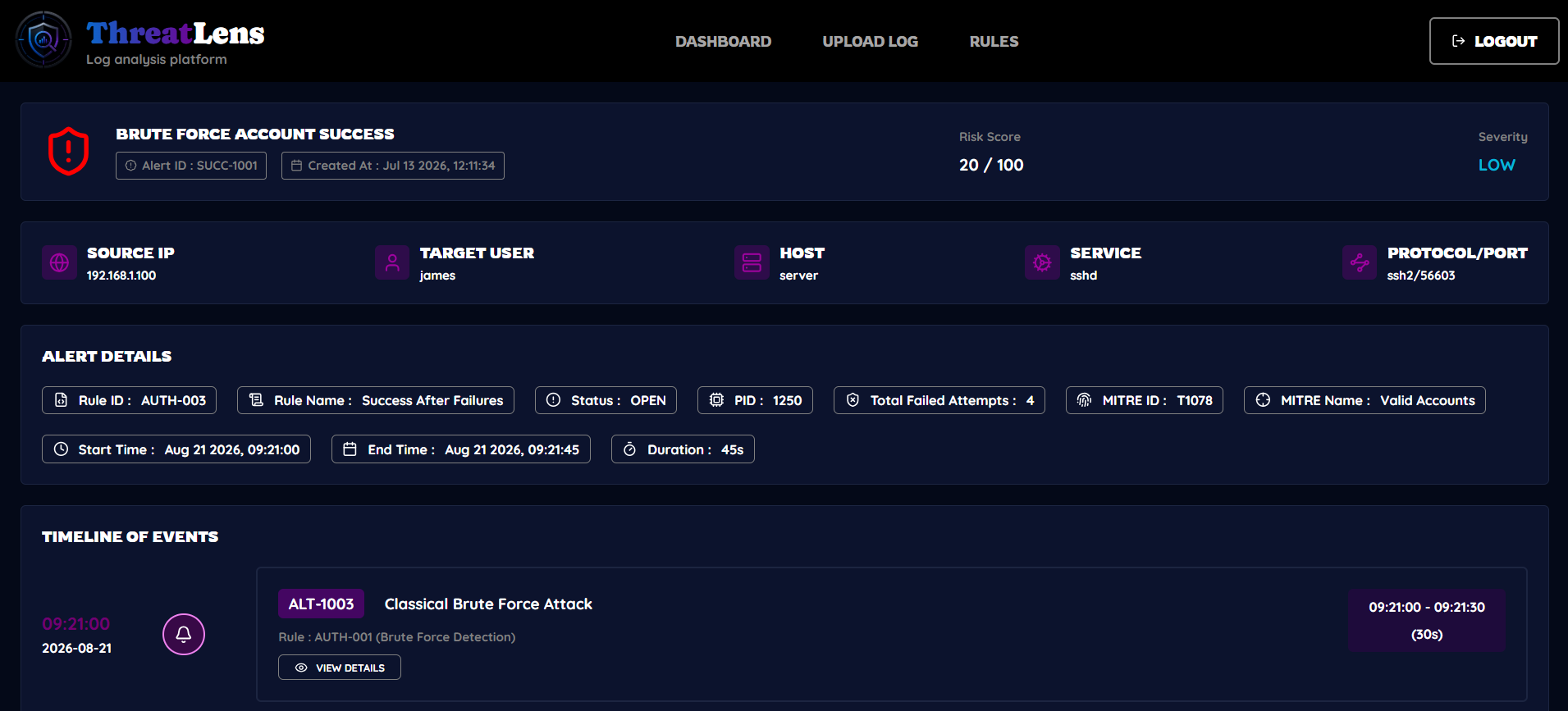Log out using the Logout button
This screenshot has height=711, width=1568.
coord(1494,41)
